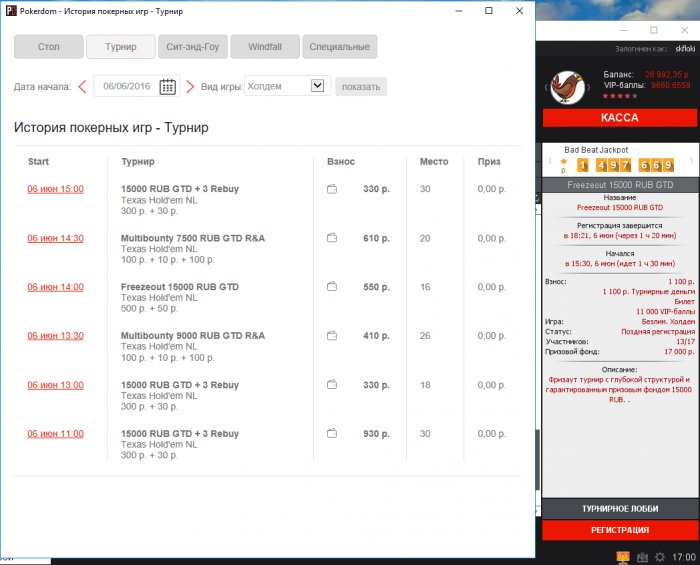The image size is (700, 565).
Task: Switch to the Windfall tab
Action: [265, 47]
